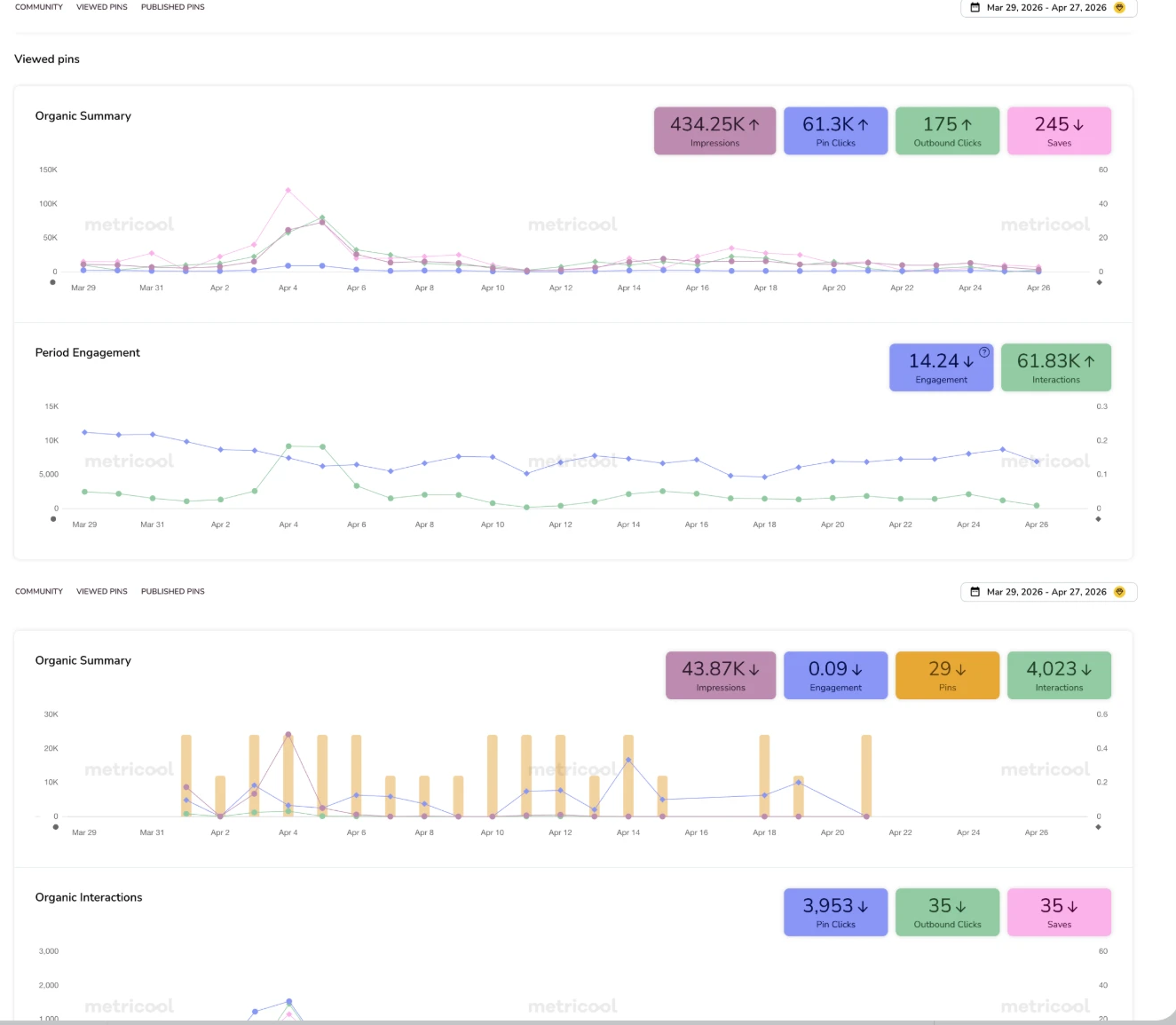Screen dimensions: 1176x1025
Task: Click the "Period Engagement" chart title
Action: [88, 352]
